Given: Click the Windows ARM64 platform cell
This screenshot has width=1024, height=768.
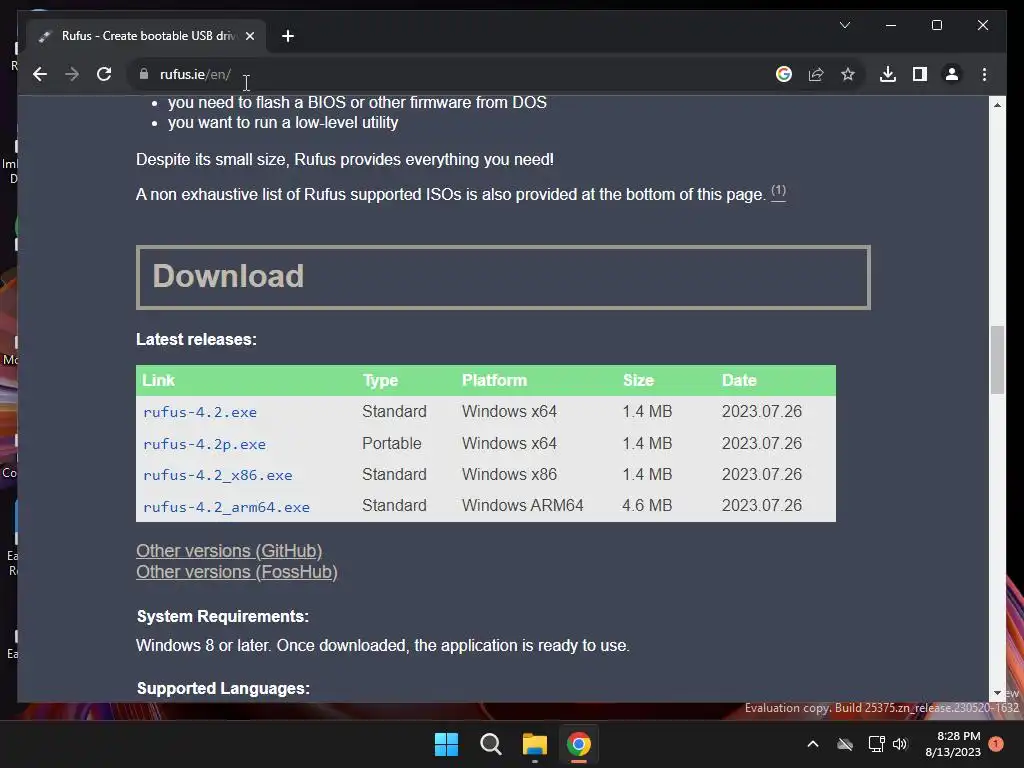Looking at the screenshot, I should pyautogui.click(x=522, y=505).
